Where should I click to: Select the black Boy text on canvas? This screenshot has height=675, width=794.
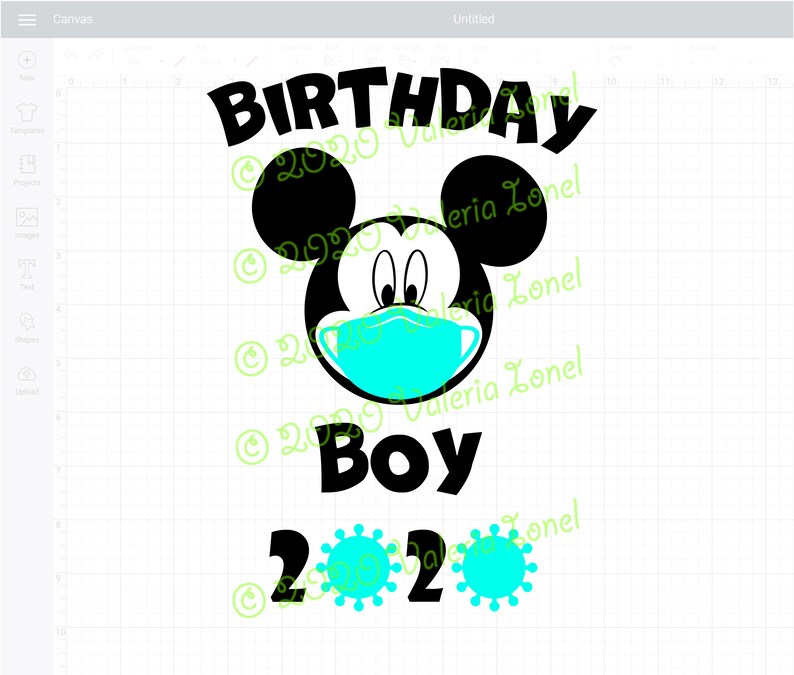tap(401, 460)
